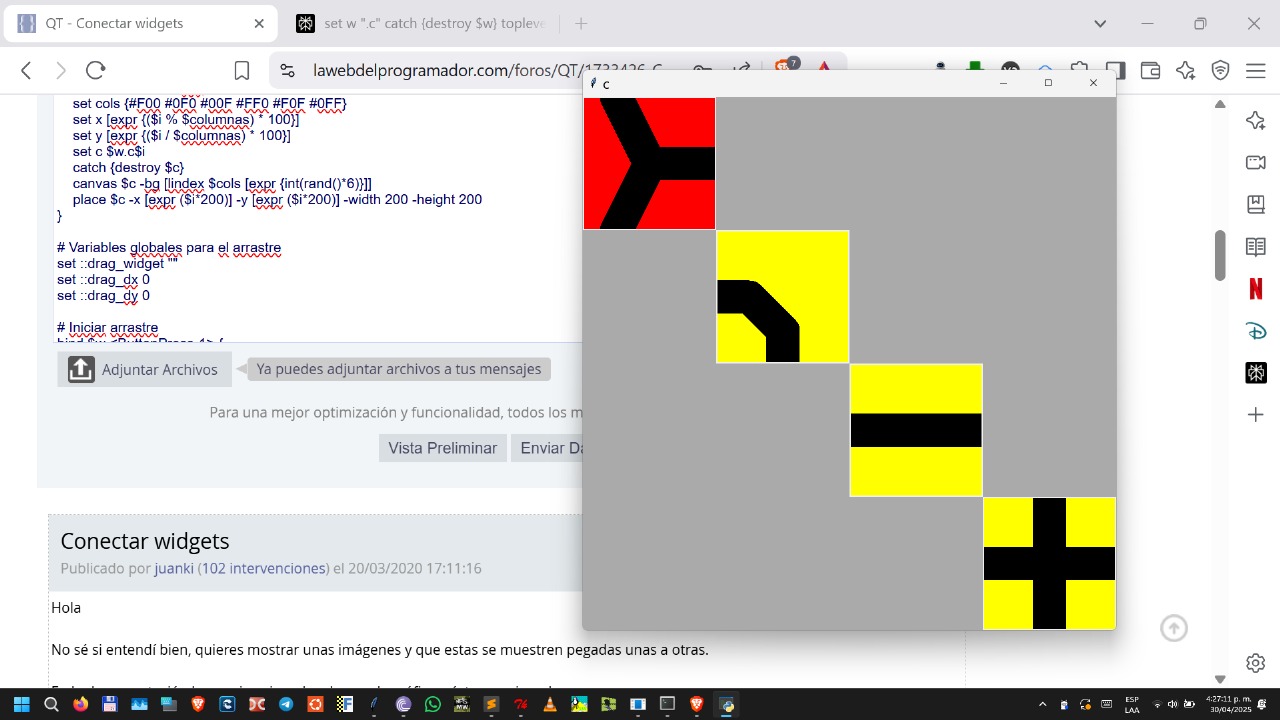Open the 102 intervenciones link
The height and width of the screenshot is (720, 1280).
pyautogui.click(x=265, y=568)
